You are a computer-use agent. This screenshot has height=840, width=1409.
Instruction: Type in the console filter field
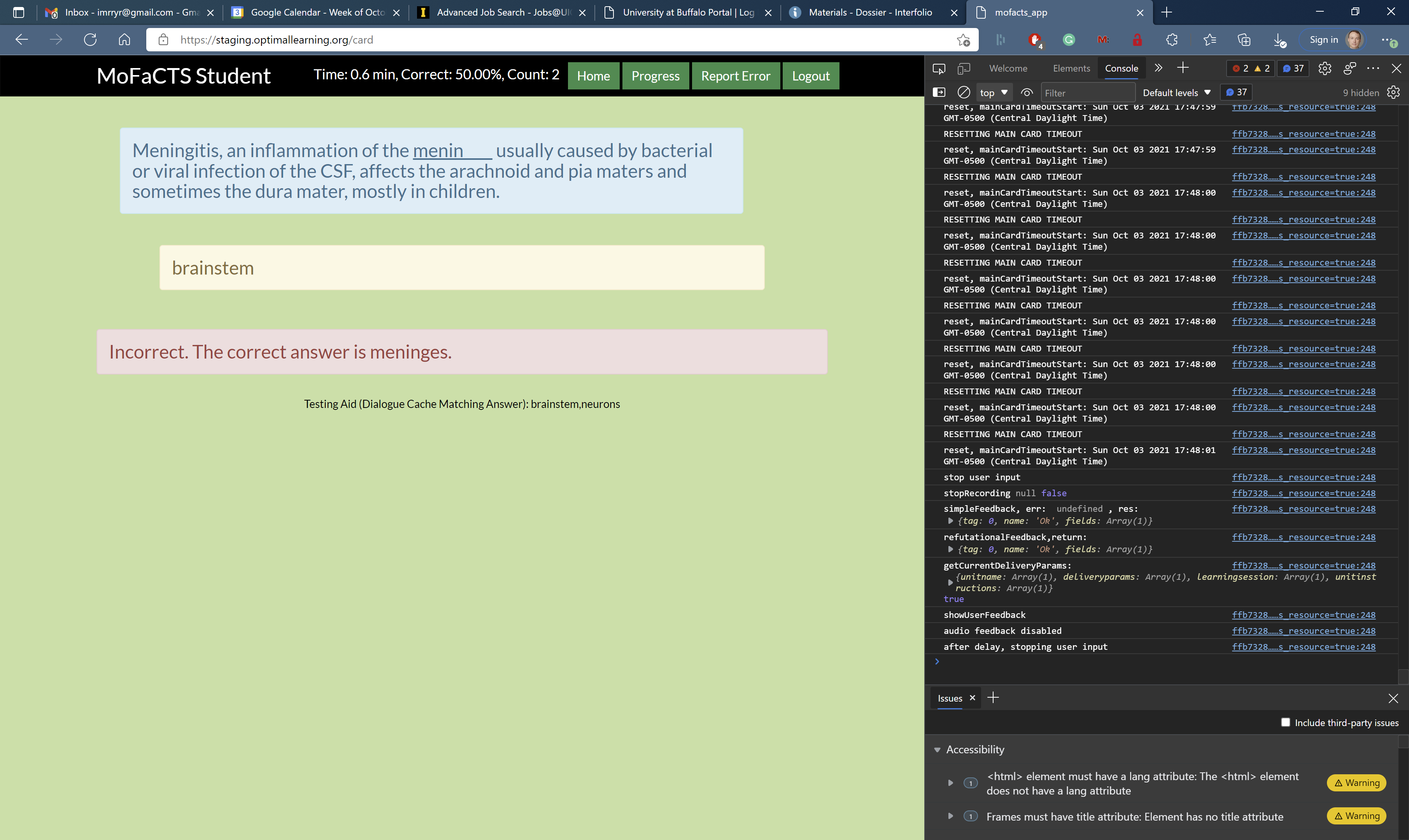coord(1087,92)
